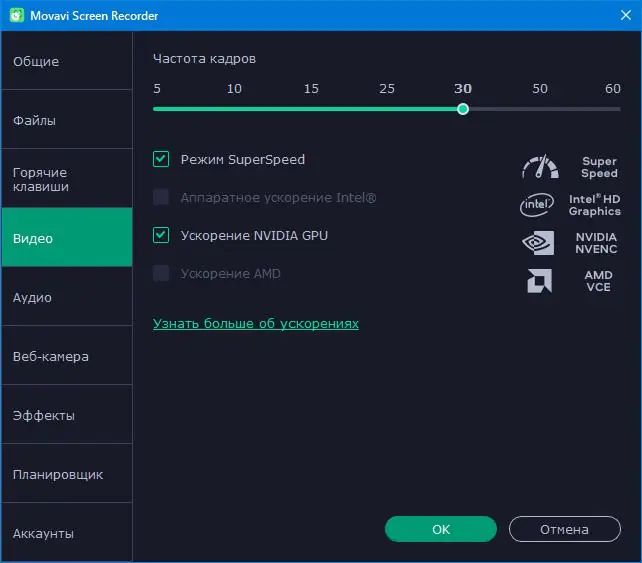Switch to the Файлы tab
Image resolution: width=642 pixels, height=563 pixels.
(x=67, y=120)
